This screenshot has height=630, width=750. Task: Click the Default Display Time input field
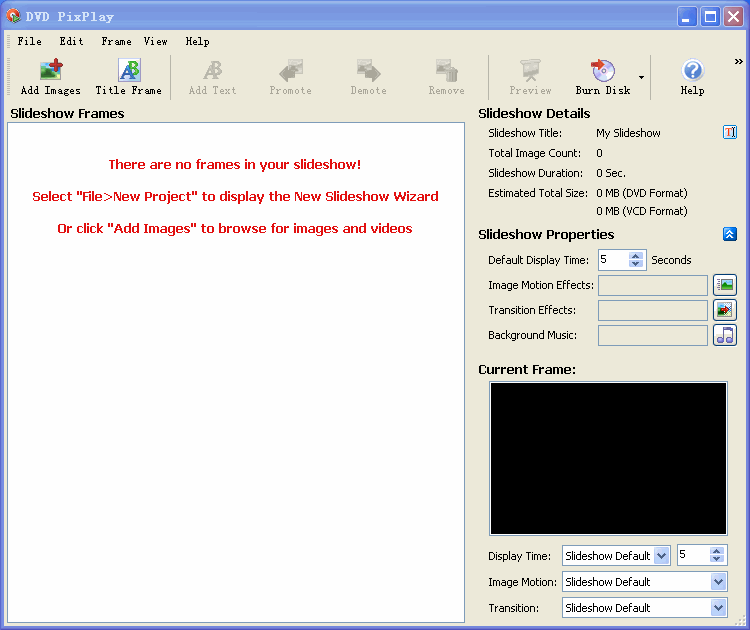click(612, 260)
